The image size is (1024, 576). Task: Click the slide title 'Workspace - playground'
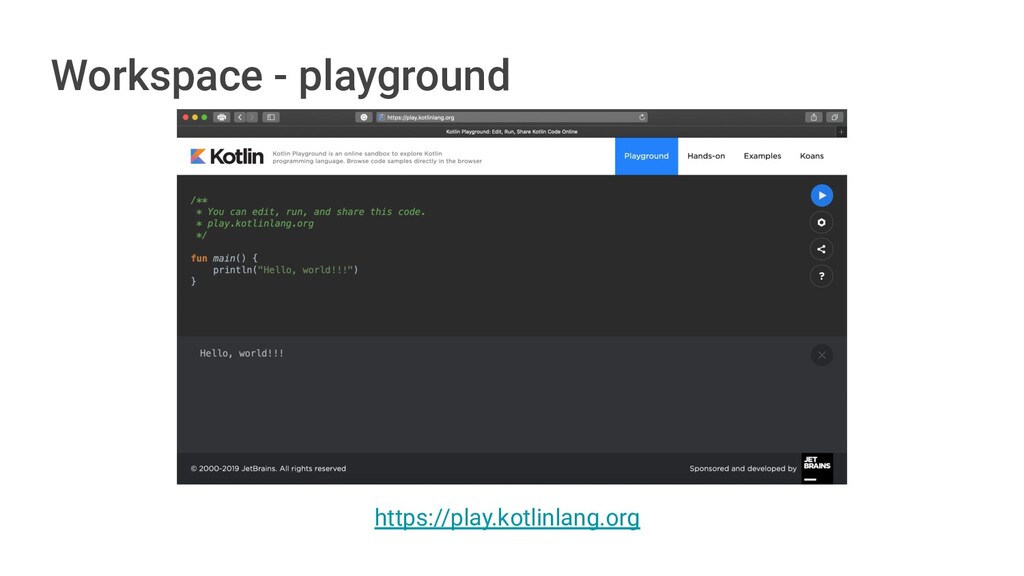pos(280,76)
